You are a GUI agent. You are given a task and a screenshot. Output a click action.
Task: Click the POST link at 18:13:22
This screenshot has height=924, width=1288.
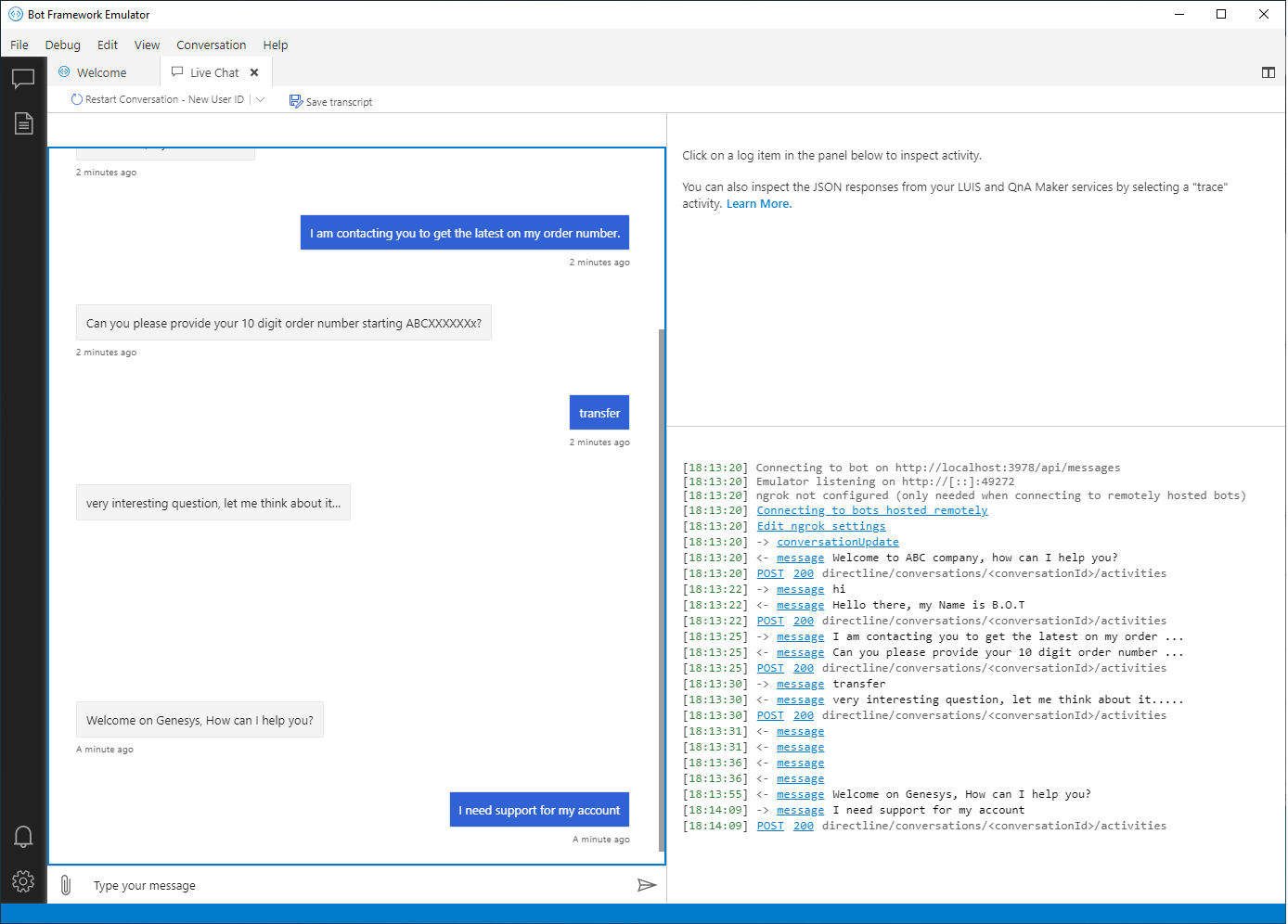tap(770, 621)
